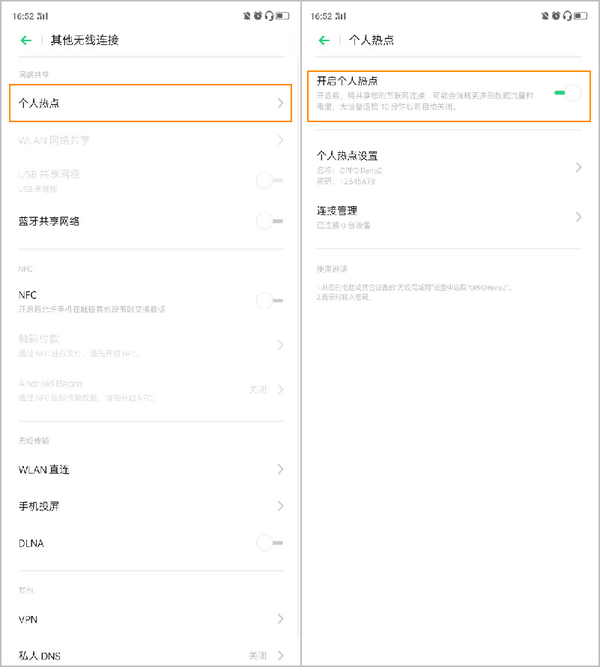This screenshot has width=600, height=667.
Task: Tap back arrow on 个人热点 screen
Action: (x=324, y=40)
